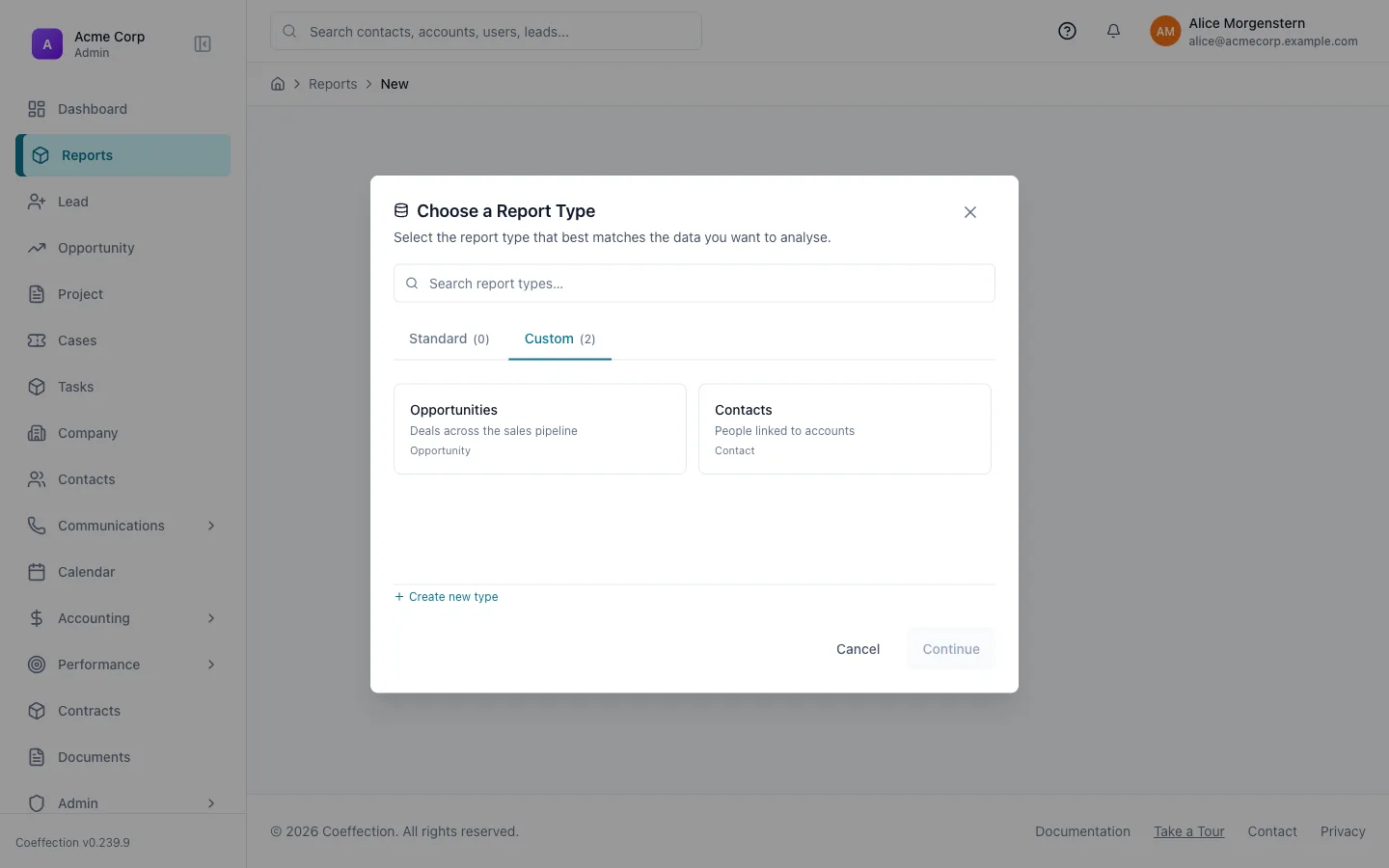Image resolution: width=1389 pixels, height=868 pixels.
Task: Click the Continue button
Action: tap(951, 649)
